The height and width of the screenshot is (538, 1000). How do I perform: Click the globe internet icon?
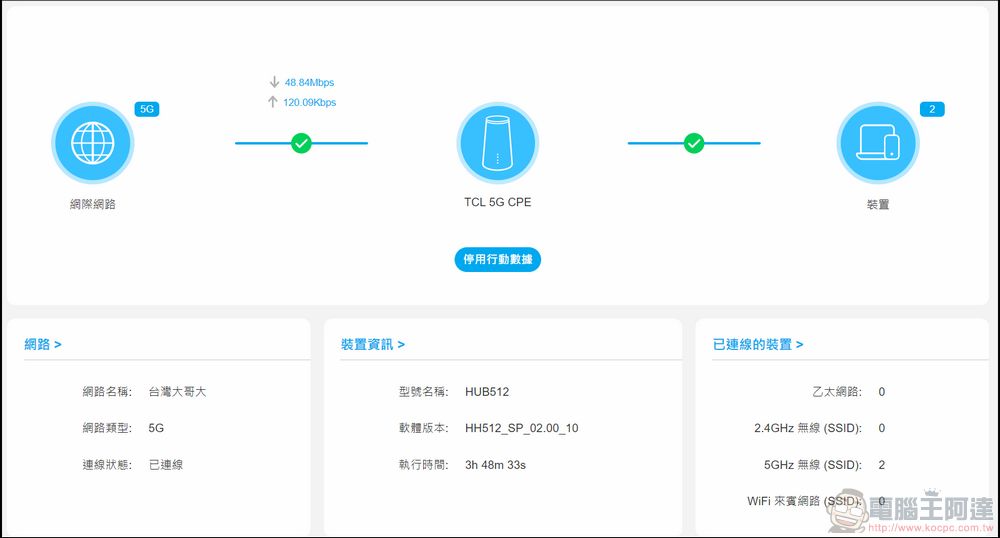tap(92, 143)
